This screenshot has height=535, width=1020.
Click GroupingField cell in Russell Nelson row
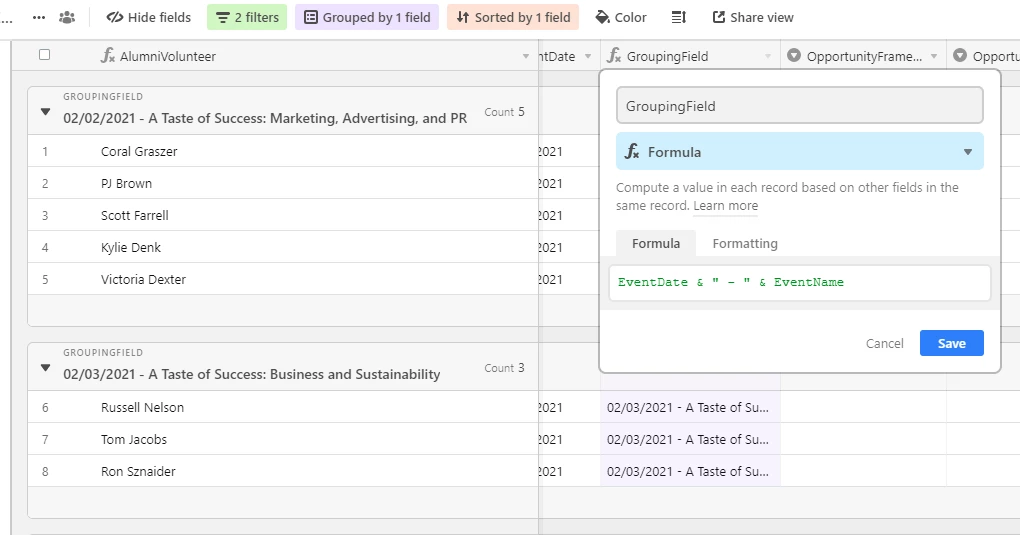coord(690,407)
